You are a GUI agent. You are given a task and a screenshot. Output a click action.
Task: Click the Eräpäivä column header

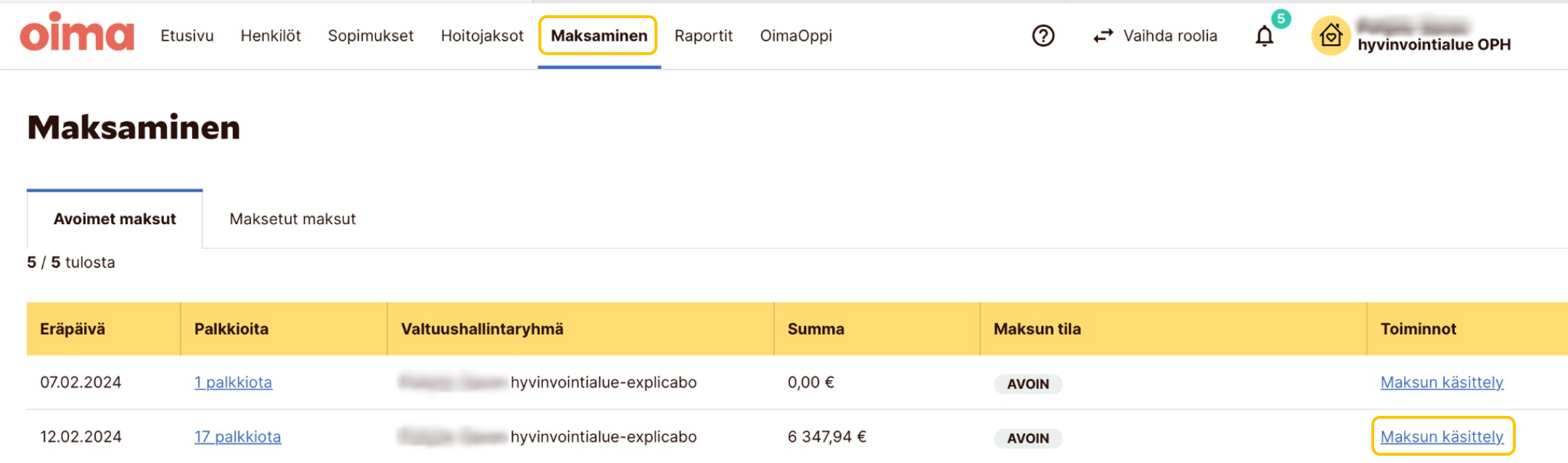[73, 329]
